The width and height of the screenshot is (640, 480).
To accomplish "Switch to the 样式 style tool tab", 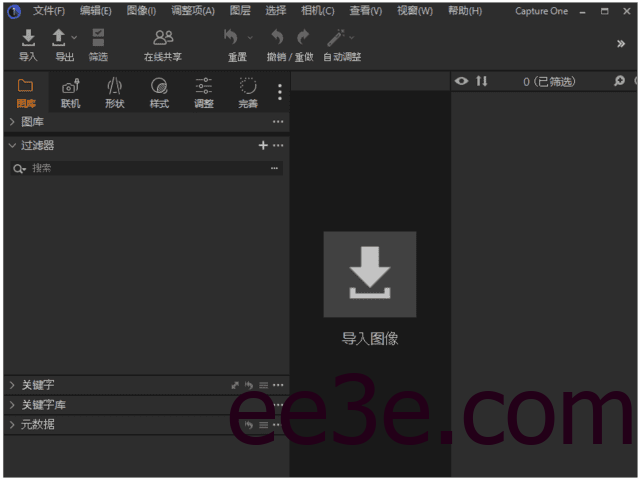I will point(159,93).
